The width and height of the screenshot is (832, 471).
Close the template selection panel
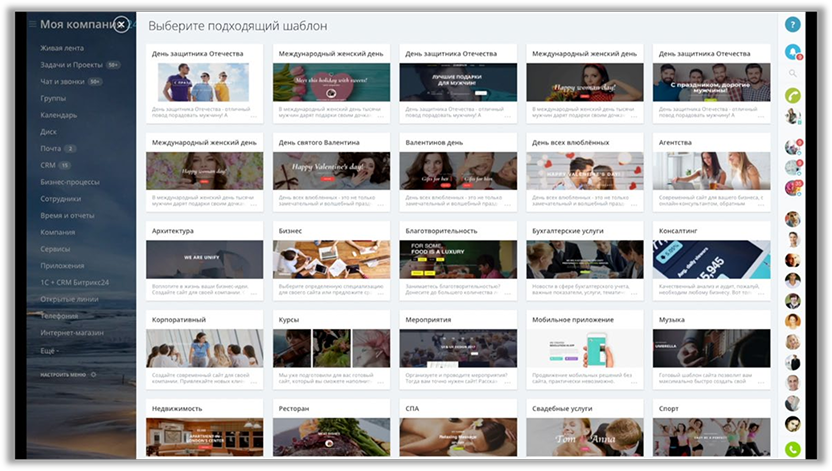[122, 24]
